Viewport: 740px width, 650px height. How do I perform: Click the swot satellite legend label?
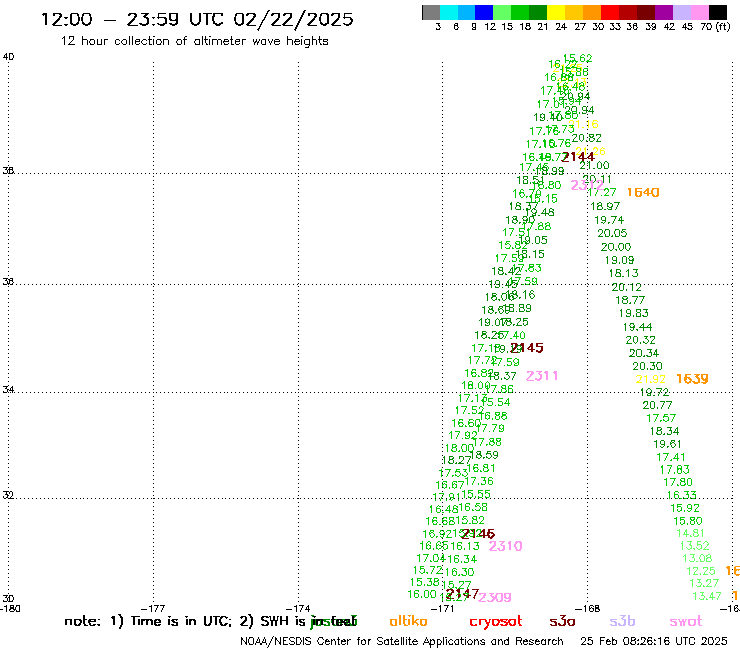pyautogui.click(x=686, y=622)
